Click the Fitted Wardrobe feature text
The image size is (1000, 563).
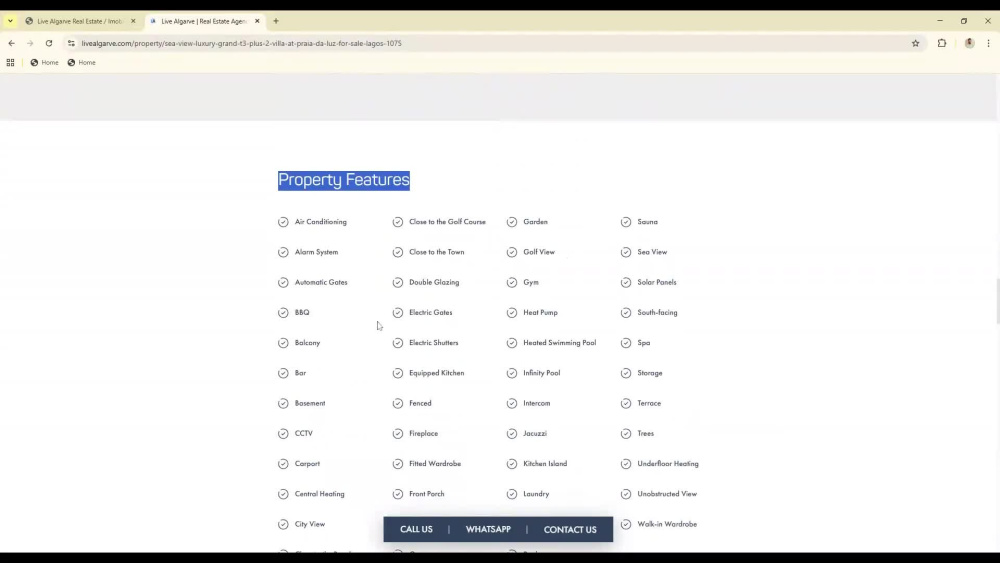(x=435, y=464)
